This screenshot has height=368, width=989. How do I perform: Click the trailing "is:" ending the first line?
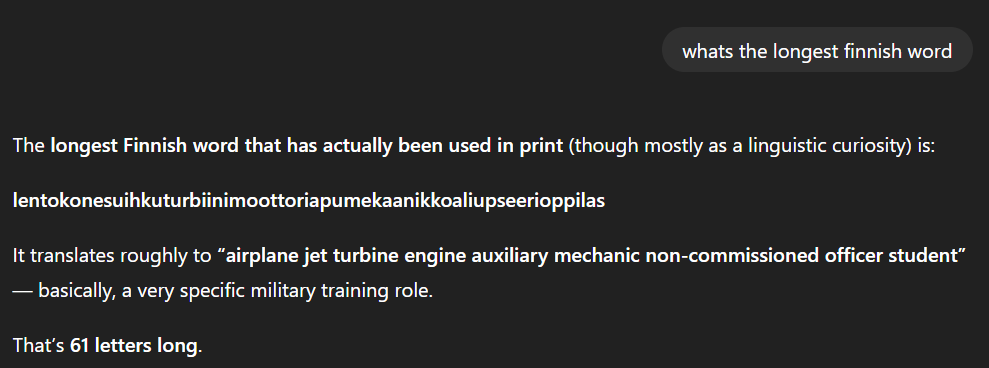(x=926, y=146)
